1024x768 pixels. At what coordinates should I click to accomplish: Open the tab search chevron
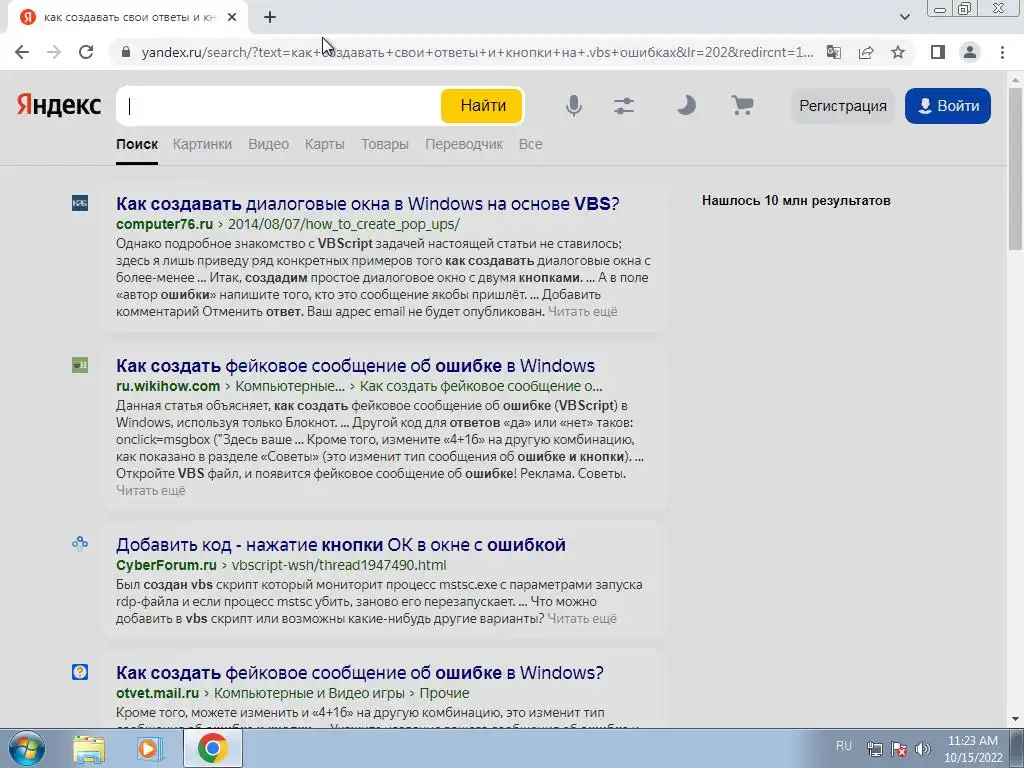coord(904,17)
